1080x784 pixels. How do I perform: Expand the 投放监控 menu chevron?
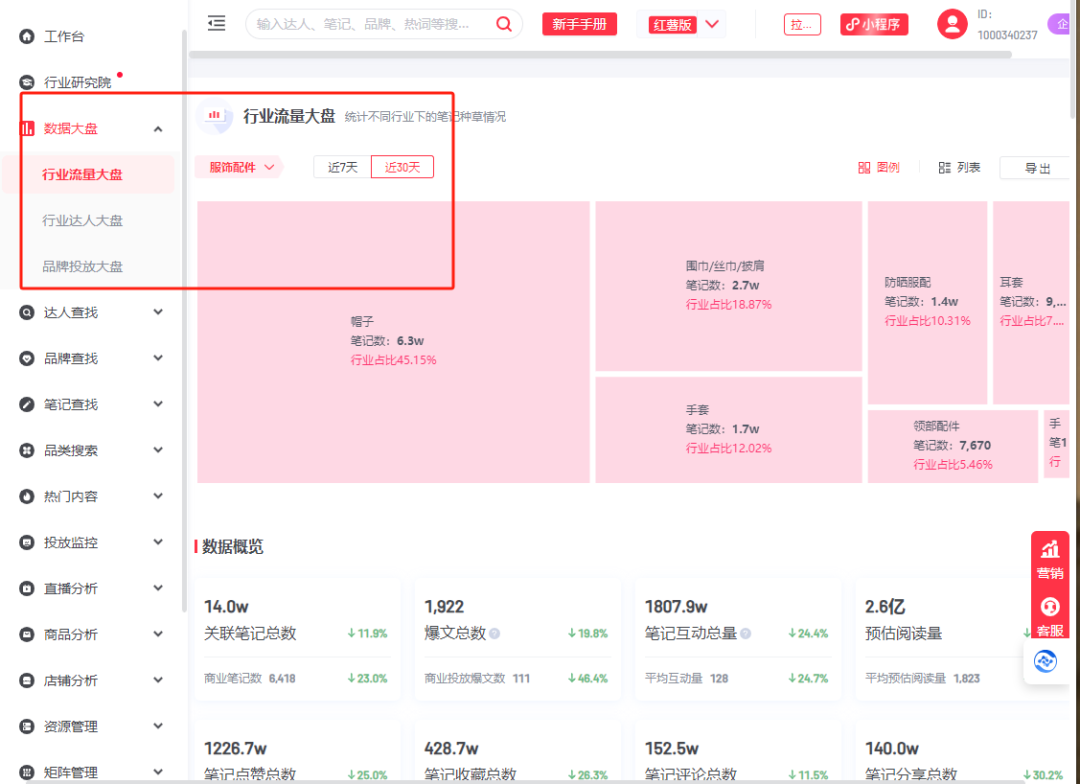click(158, 542)
